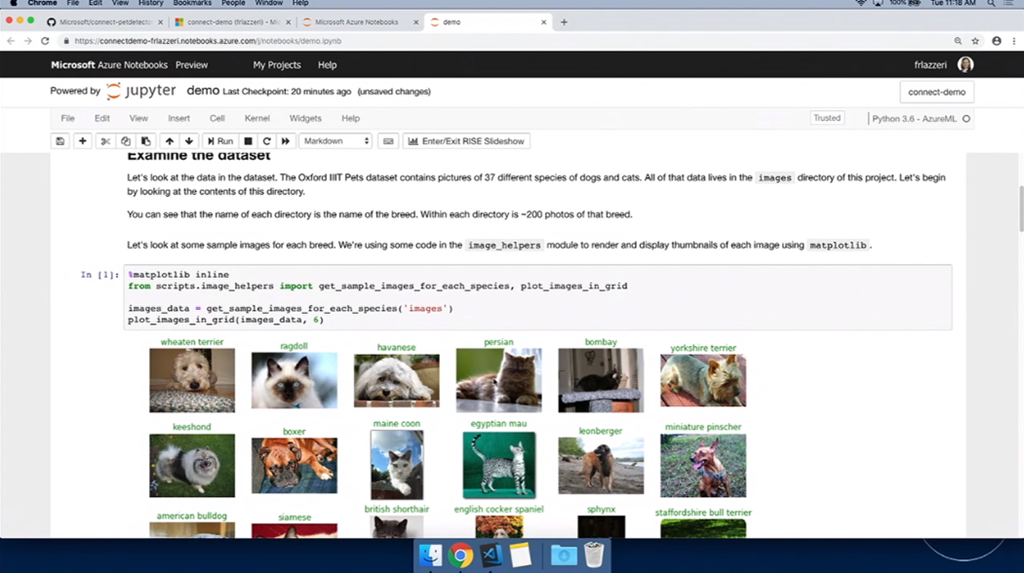Click the connect-demo project button
The image size is (1024, 573).
(x=936, y=92)
